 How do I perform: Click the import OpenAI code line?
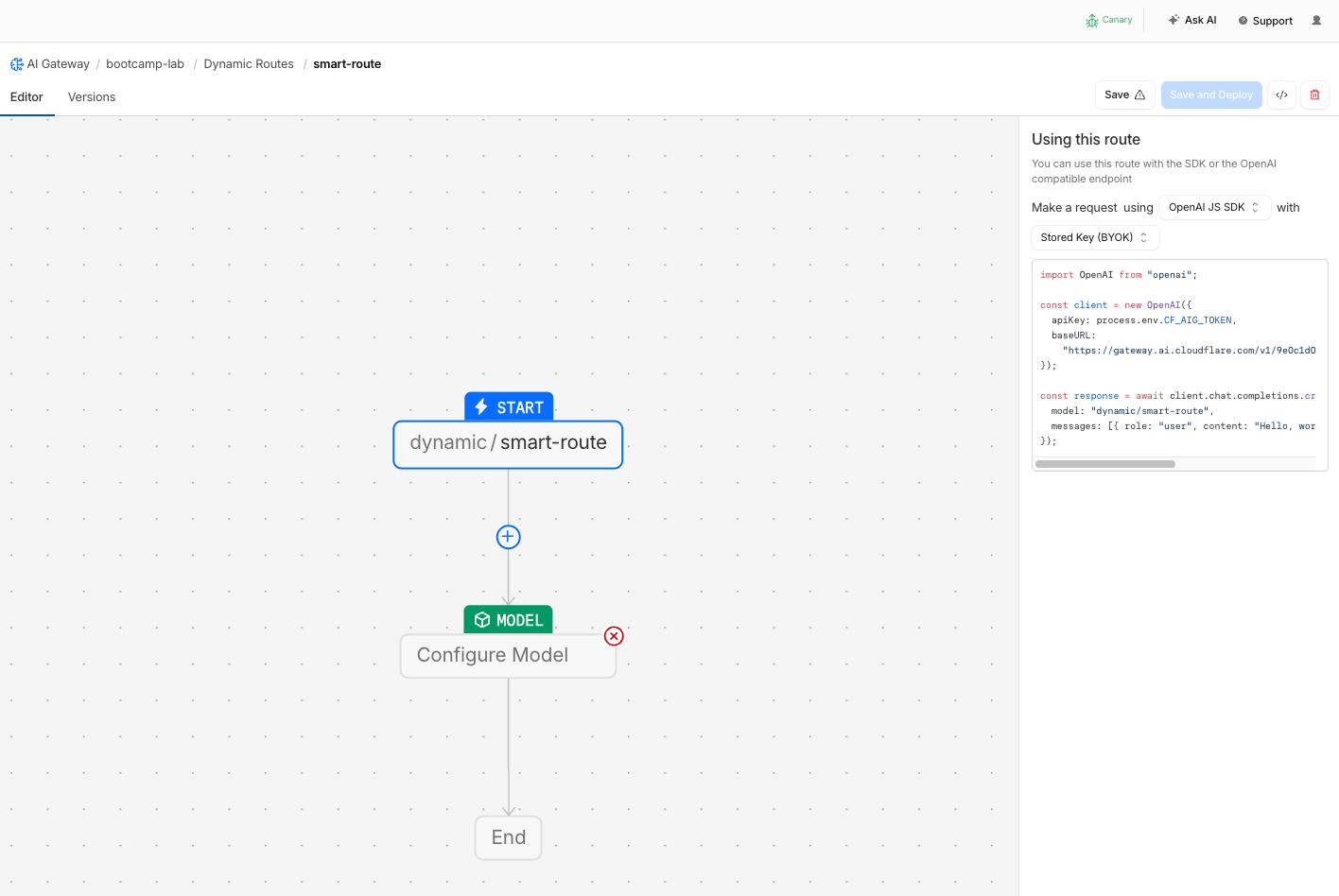click(x=1119, y=275)
